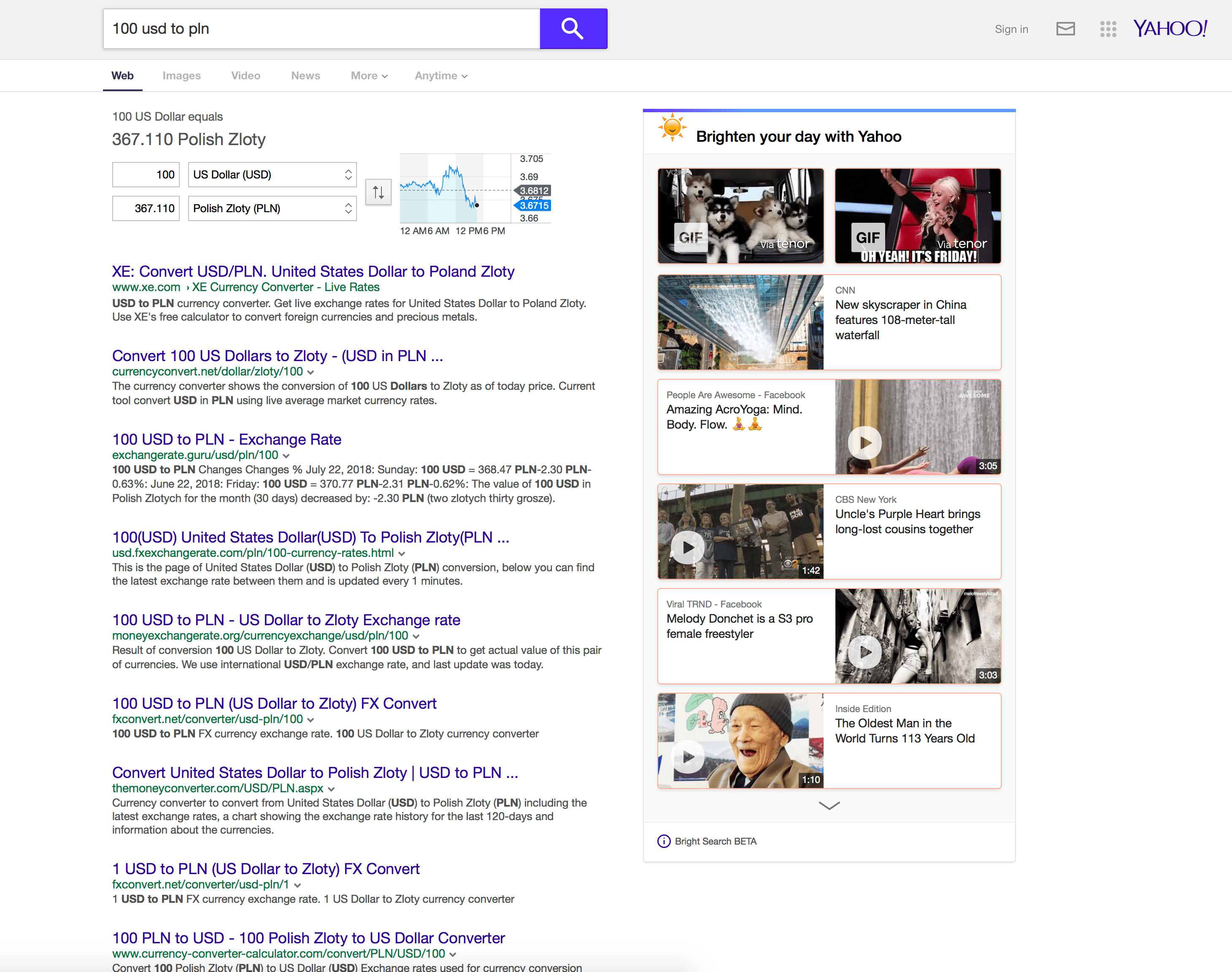Open 1 USD to PLN FX Convert result
The width and height of the screenshot is (1232, 972).
coord(266,868)
